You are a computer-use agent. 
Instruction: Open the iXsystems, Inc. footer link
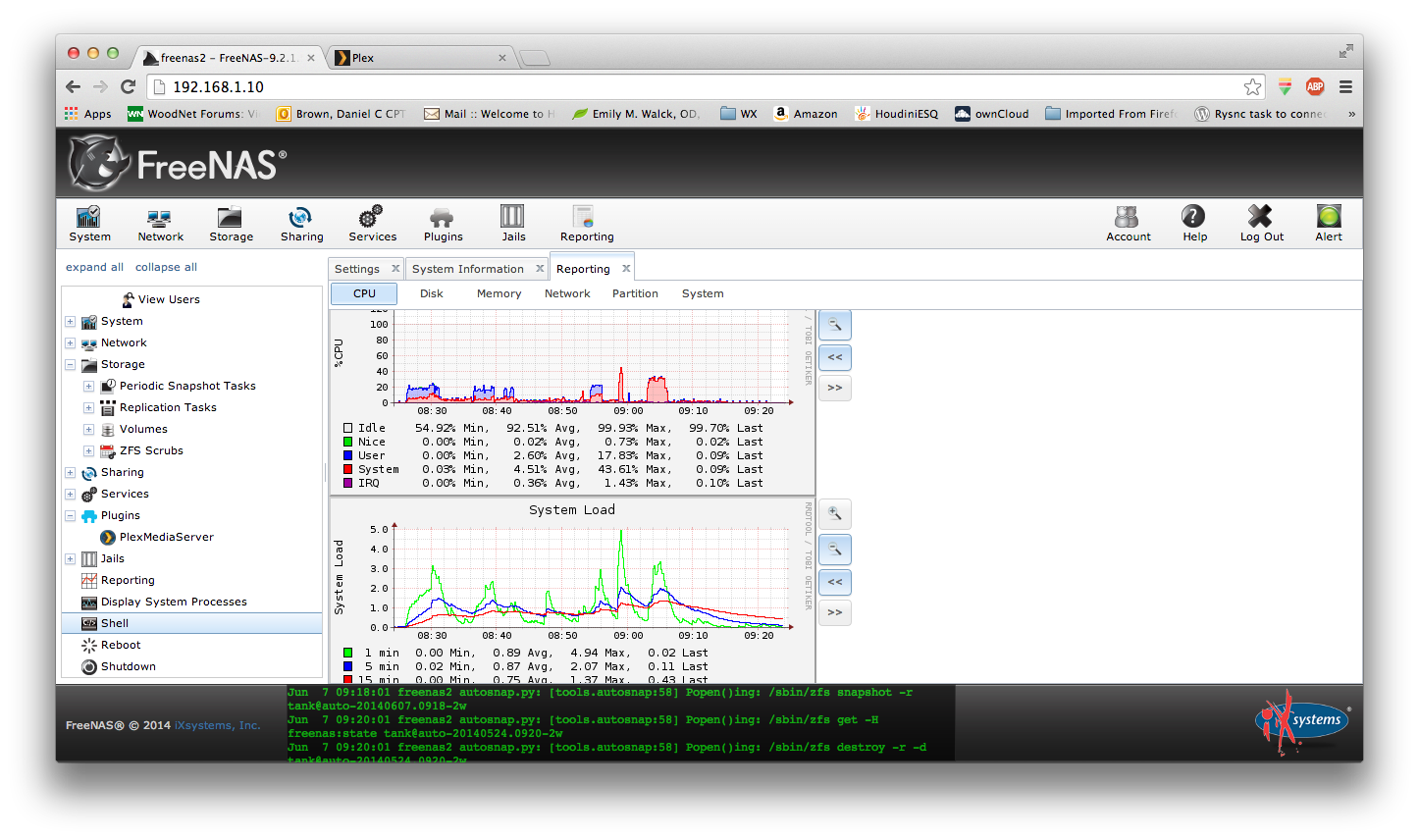tap(217, 725)
